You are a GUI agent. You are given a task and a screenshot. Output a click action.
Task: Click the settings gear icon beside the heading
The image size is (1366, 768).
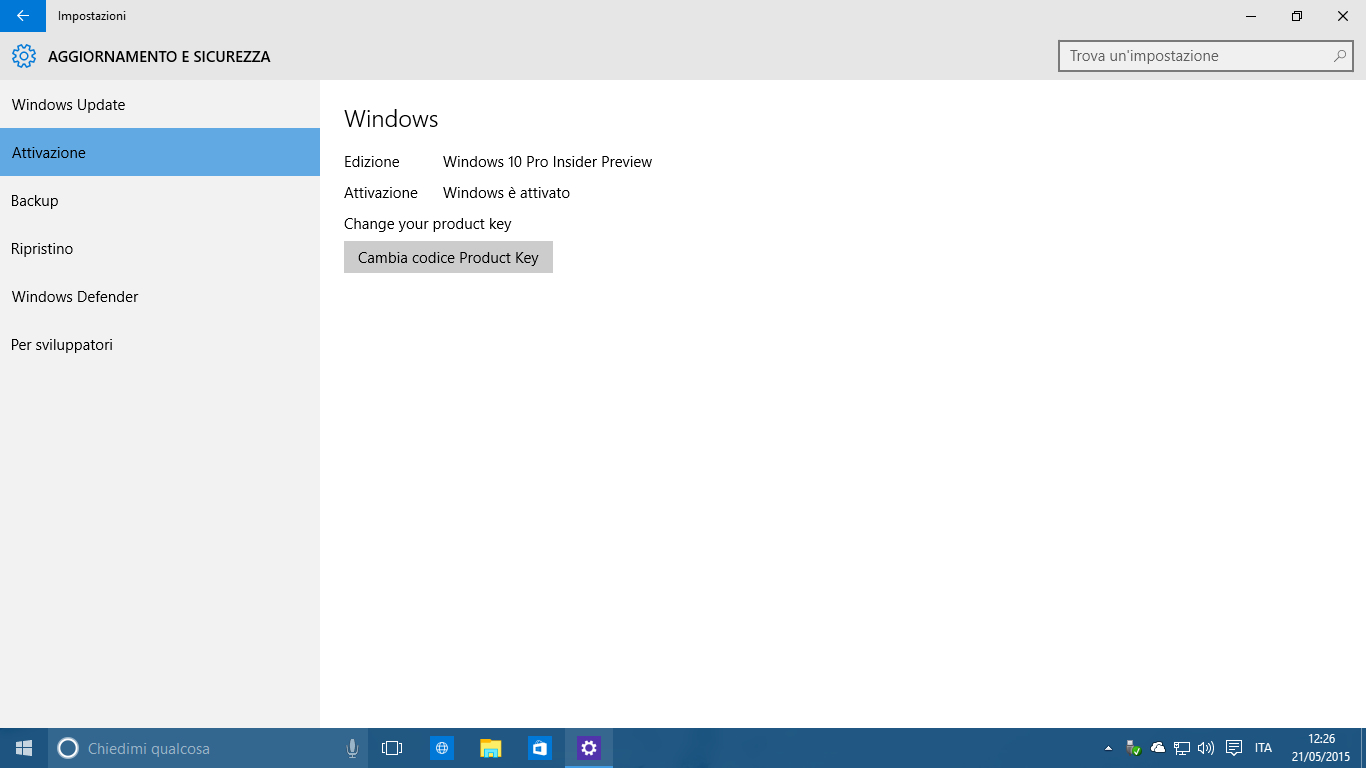coord(24,57)
